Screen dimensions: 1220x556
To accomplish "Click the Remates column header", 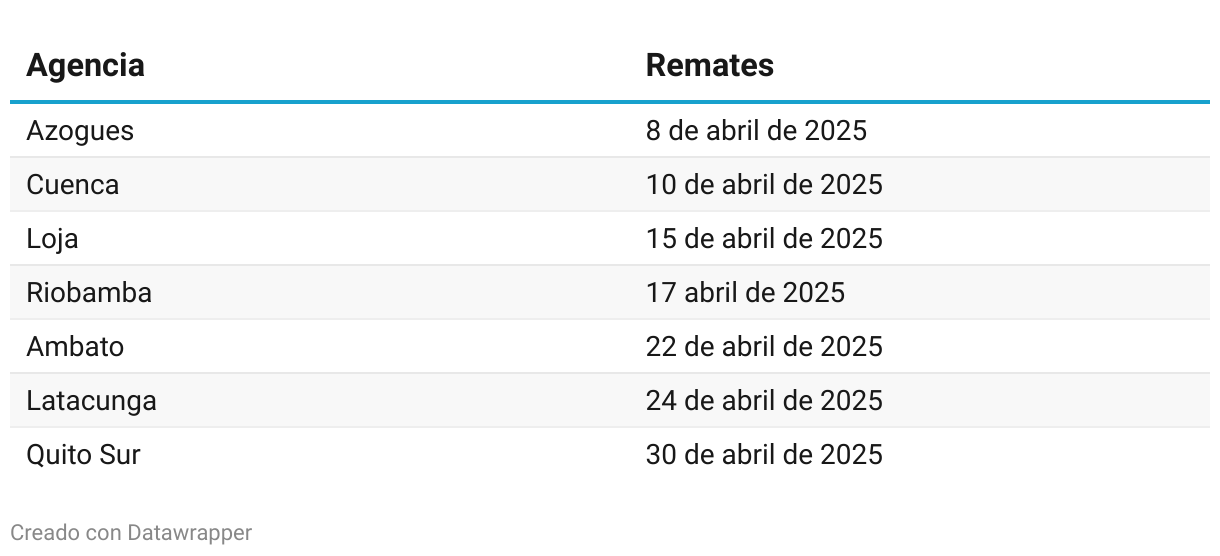I will [x=709, y=65].
